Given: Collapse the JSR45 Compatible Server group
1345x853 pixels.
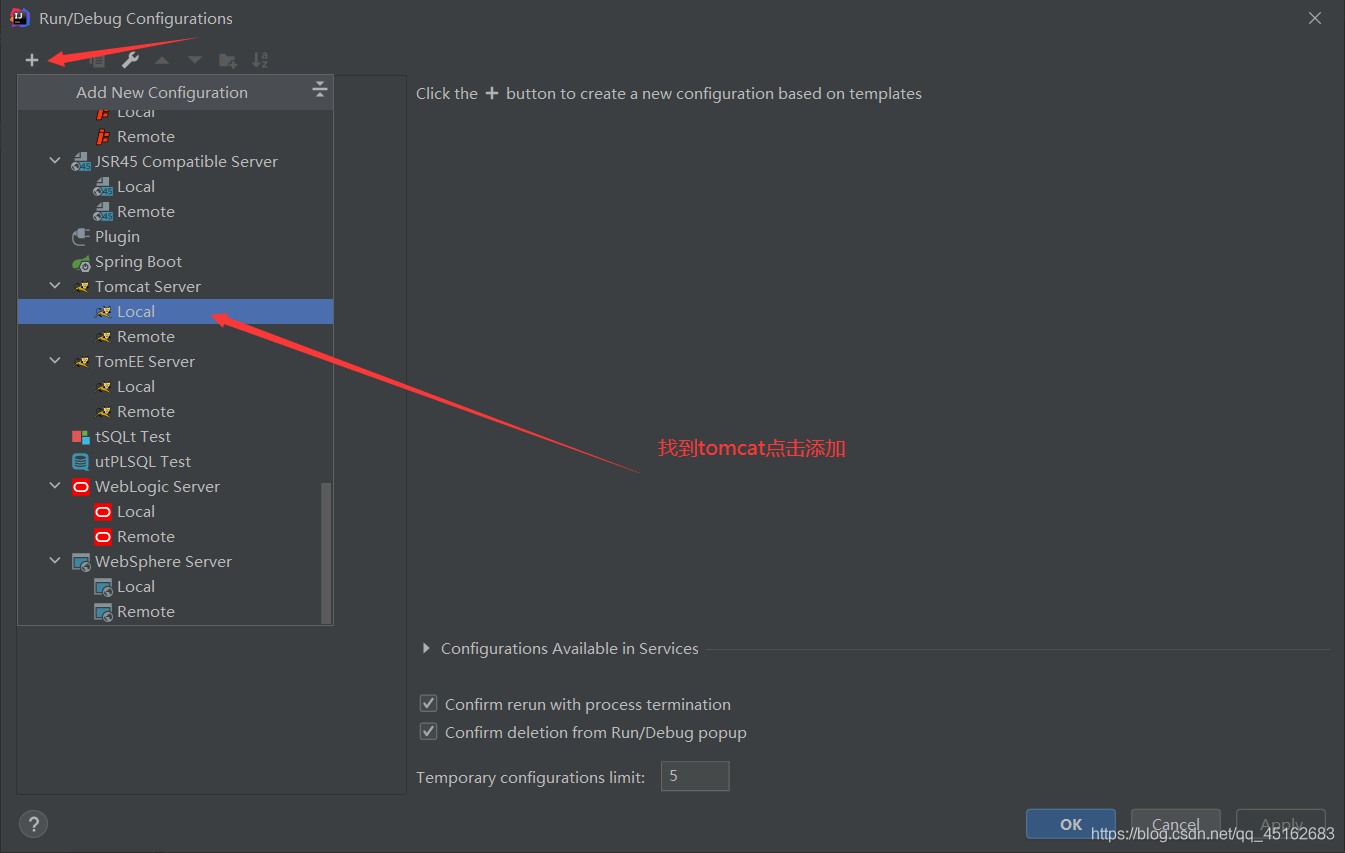Looking at the screenshot, I should coord(55,161).
